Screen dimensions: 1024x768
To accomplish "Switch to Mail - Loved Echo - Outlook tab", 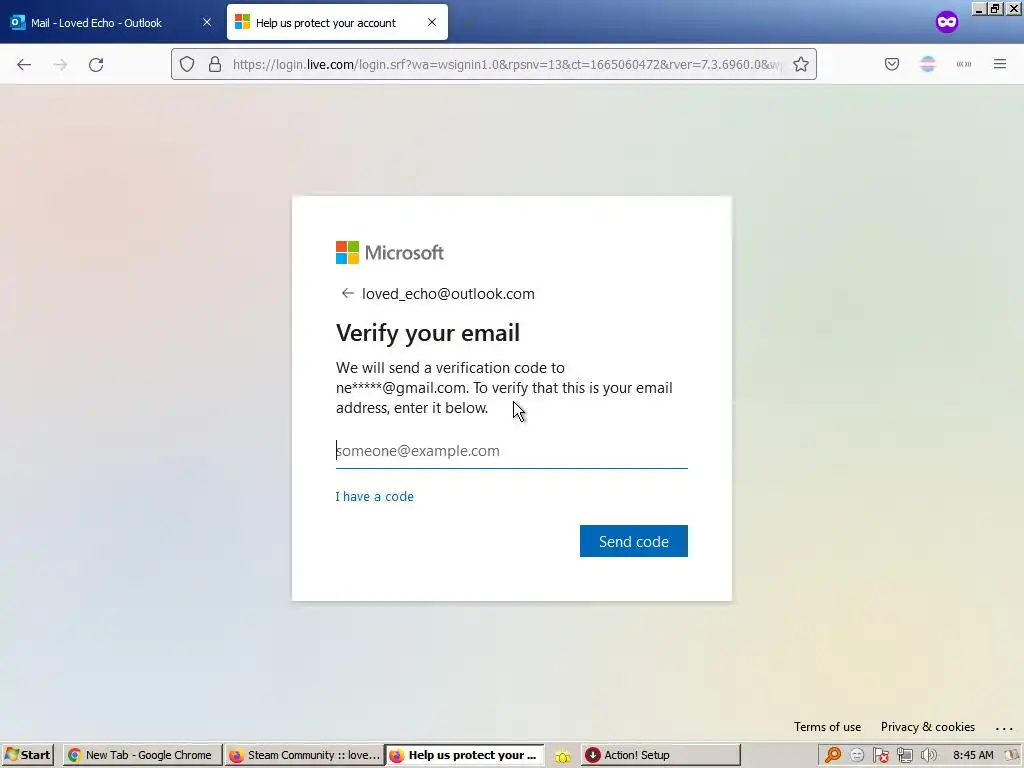I will click(111, 22).
